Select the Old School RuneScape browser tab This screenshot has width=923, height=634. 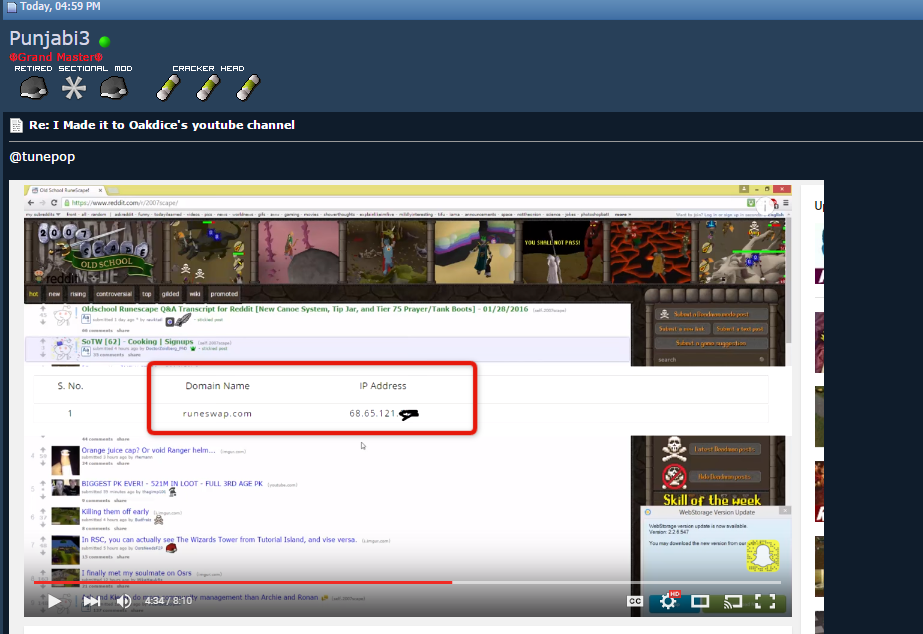[x=66, y=190]
